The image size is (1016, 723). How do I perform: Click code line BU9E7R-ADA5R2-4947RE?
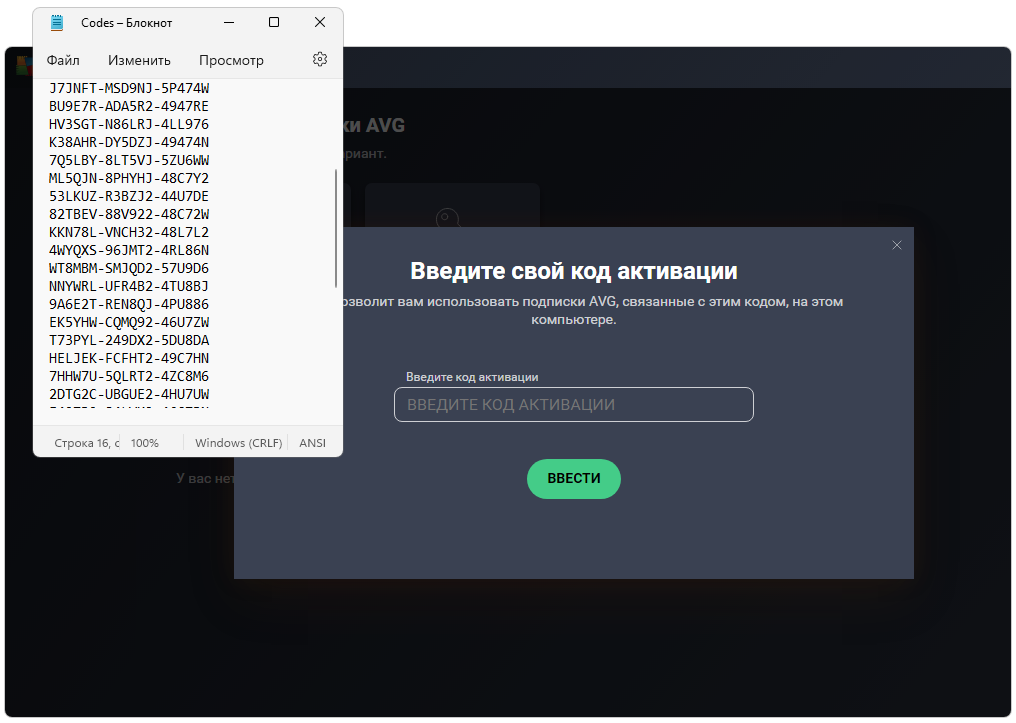coord(129,106)
